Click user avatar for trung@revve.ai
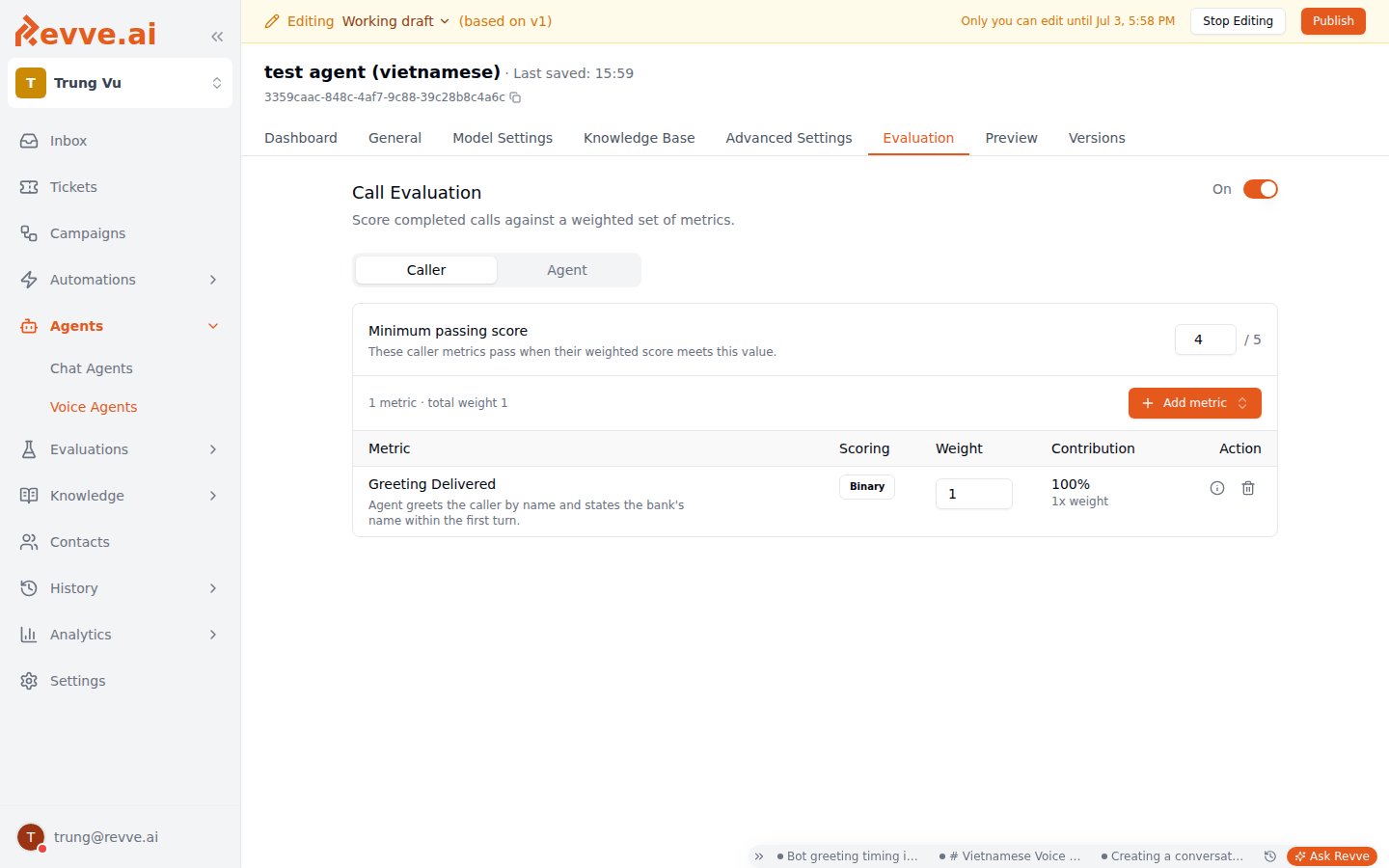Viewport: 1389px width, 868px height. click(31, 837)
